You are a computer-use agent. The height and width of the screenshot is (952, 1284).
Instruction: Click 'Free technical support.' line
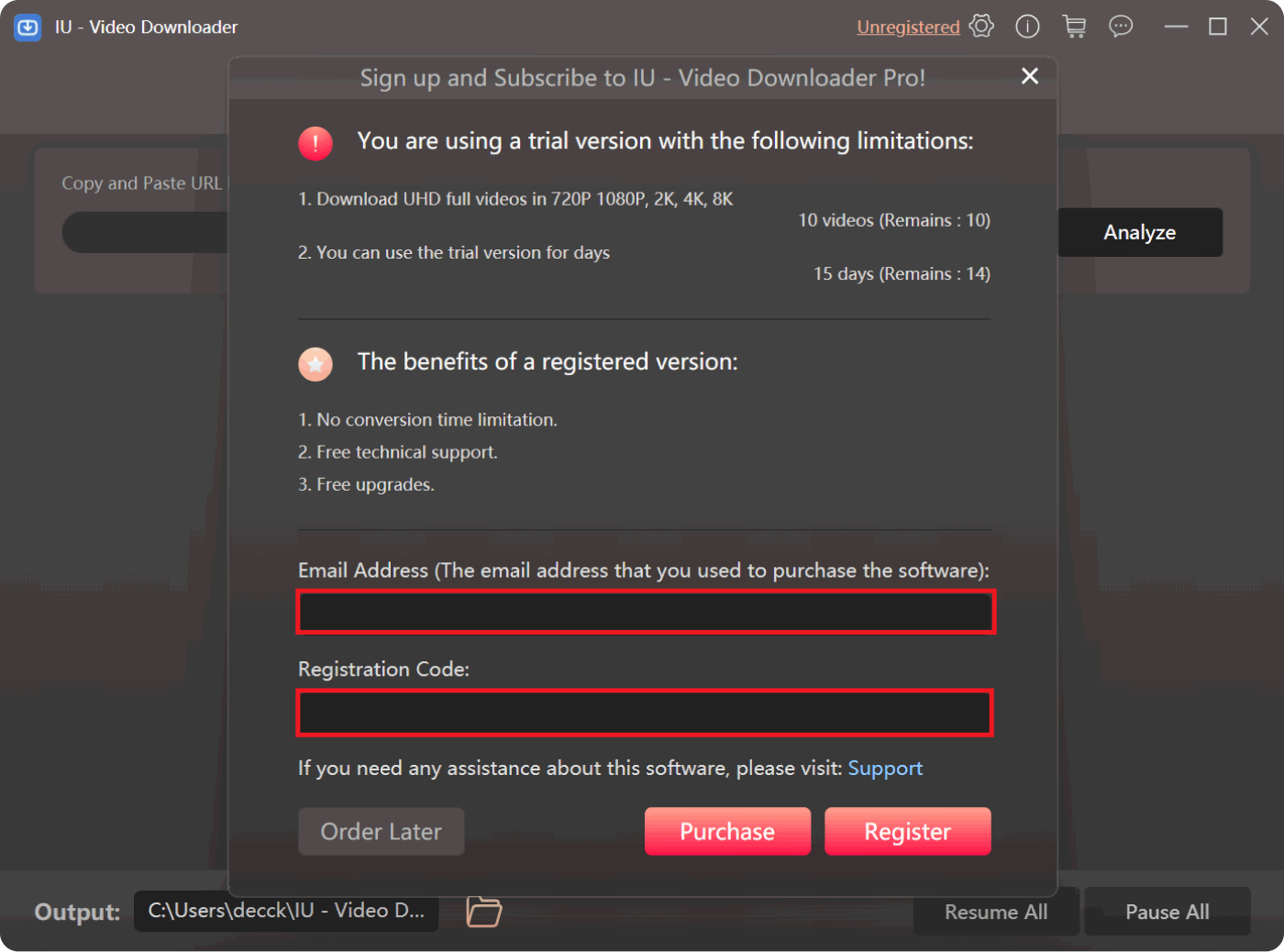point(398,451)
